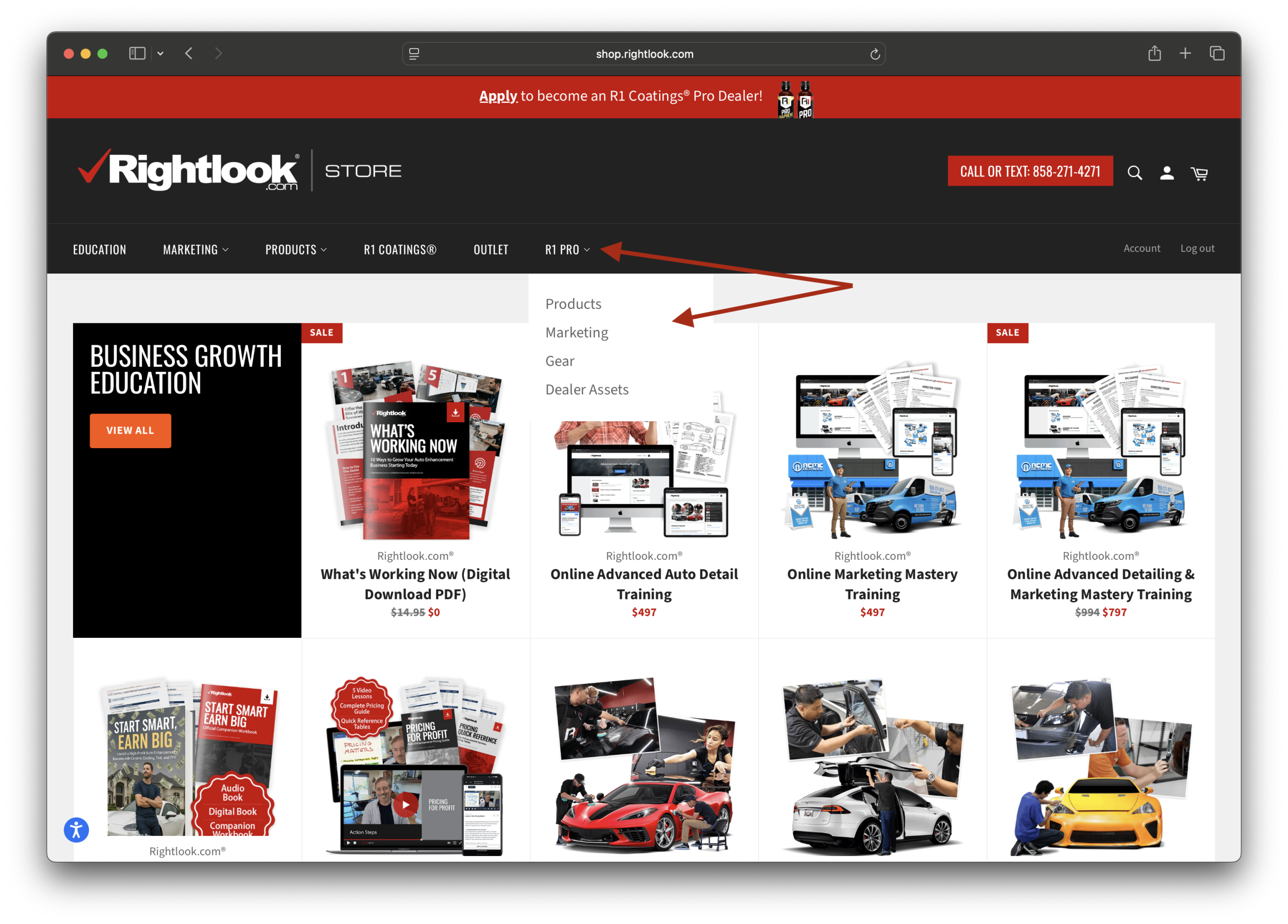Click the accessibility widget icon
Viewport: 1288px width, 924px height.
76,830
